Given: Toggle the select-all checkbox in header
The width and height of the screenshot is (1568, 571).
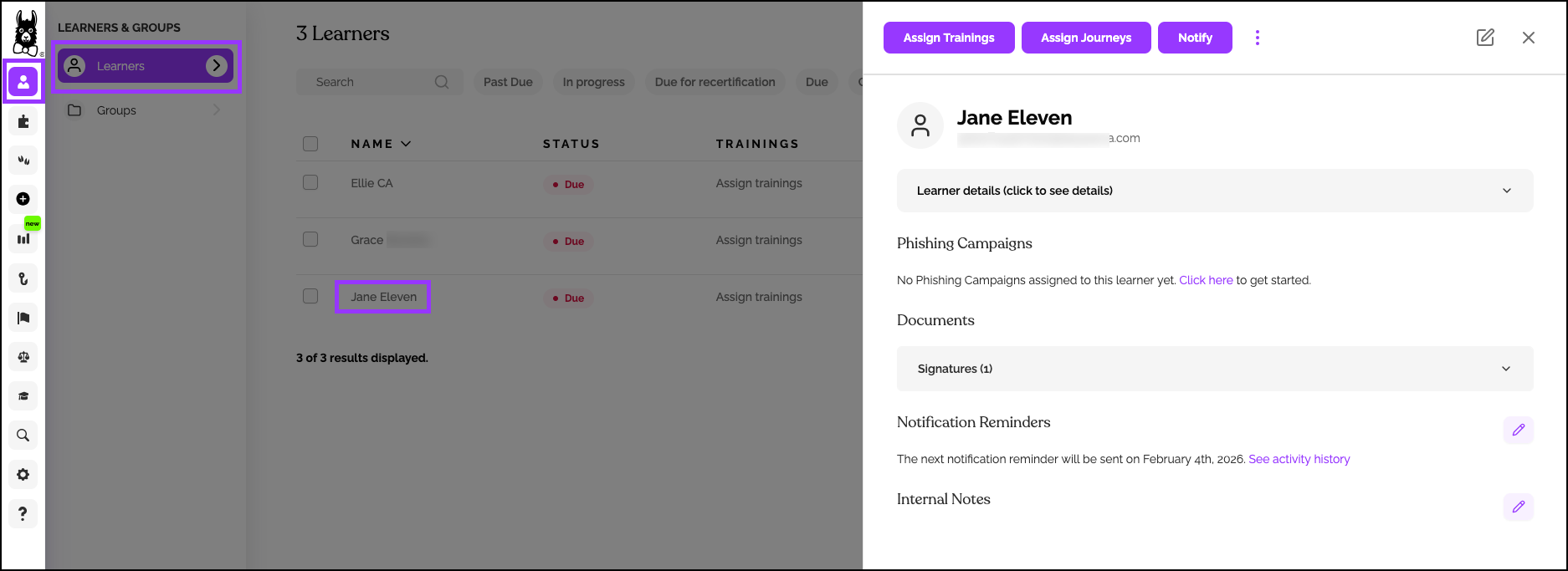Looking at the screenshot, I should click(x=310, y=144).
